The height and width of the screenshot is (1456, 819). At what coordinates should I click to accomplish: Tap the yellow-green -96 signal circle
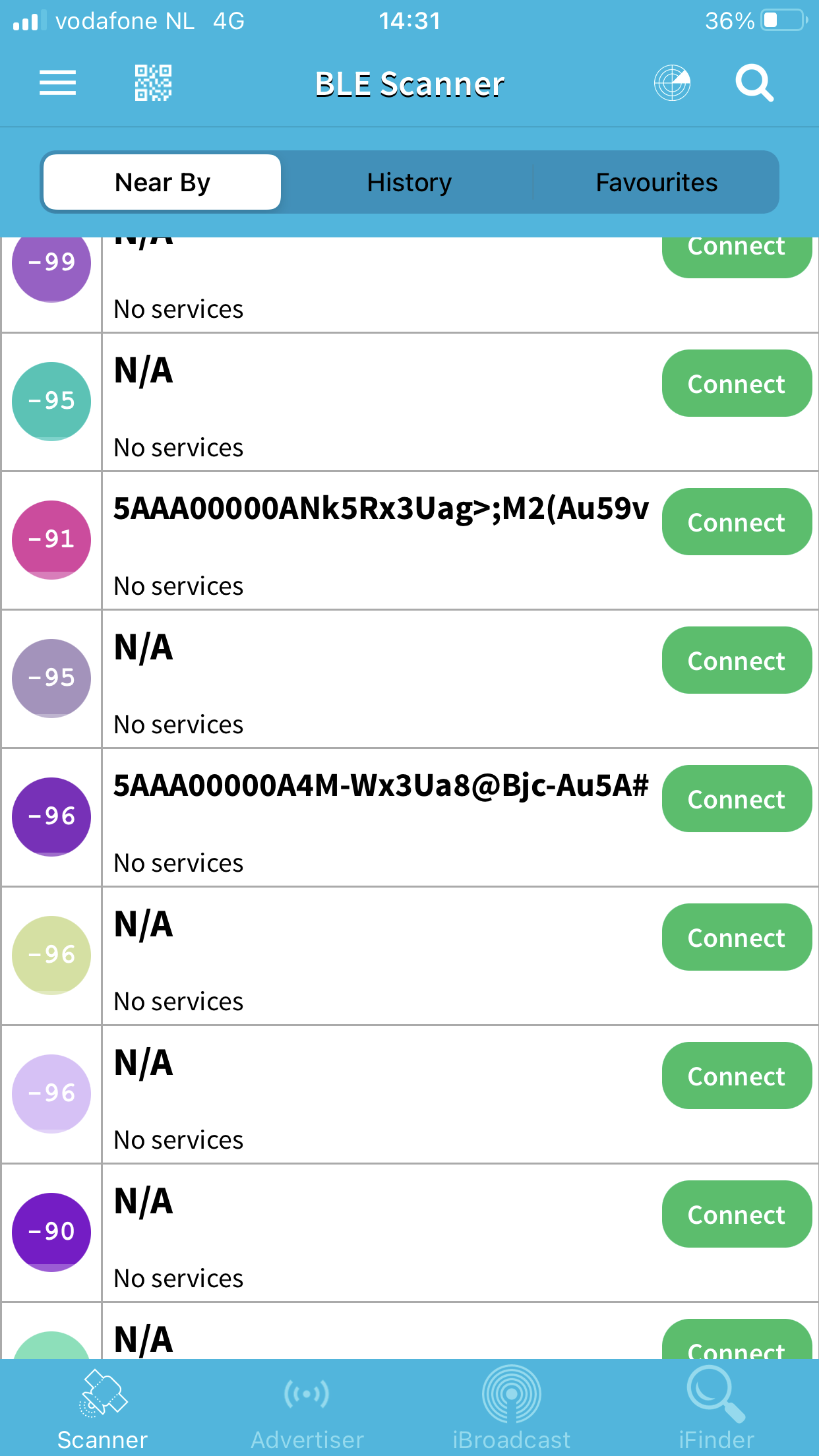coord(51,955)
